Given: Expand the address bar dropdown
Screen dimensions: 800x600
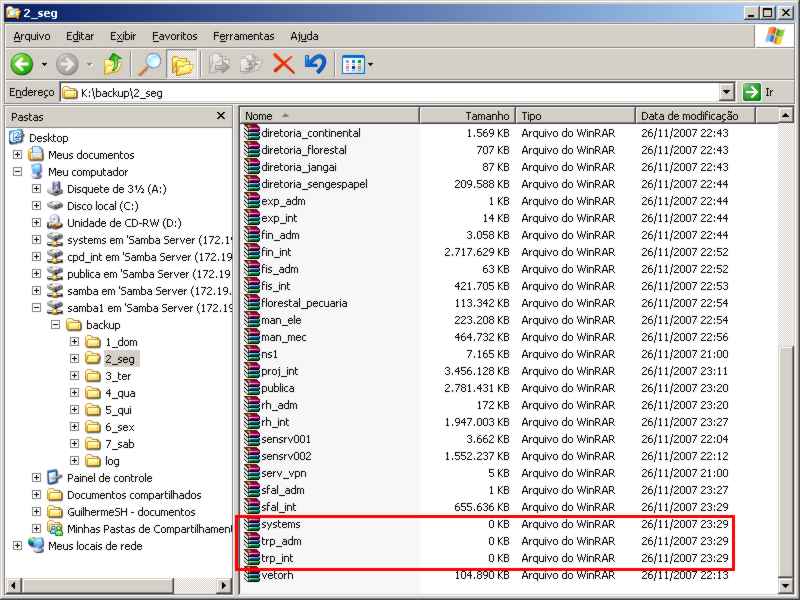Looking at the screenshot, I should coord(727,92).
